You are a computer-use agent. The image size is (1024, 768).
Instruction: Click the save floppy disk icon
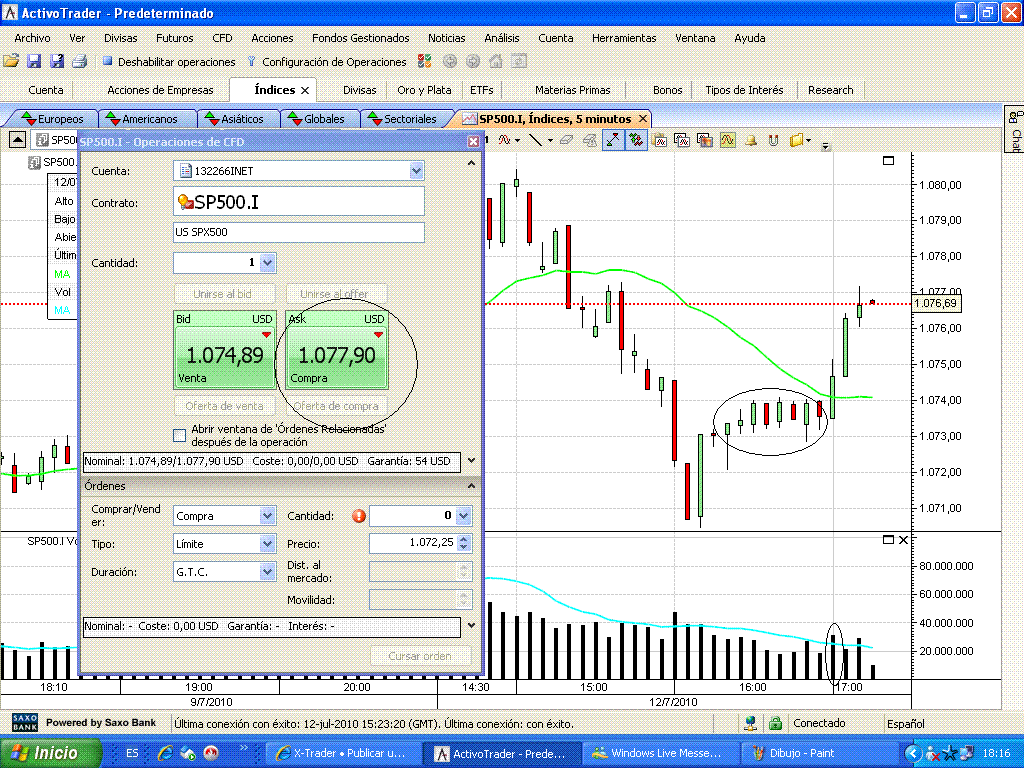[x=34, y=61]
